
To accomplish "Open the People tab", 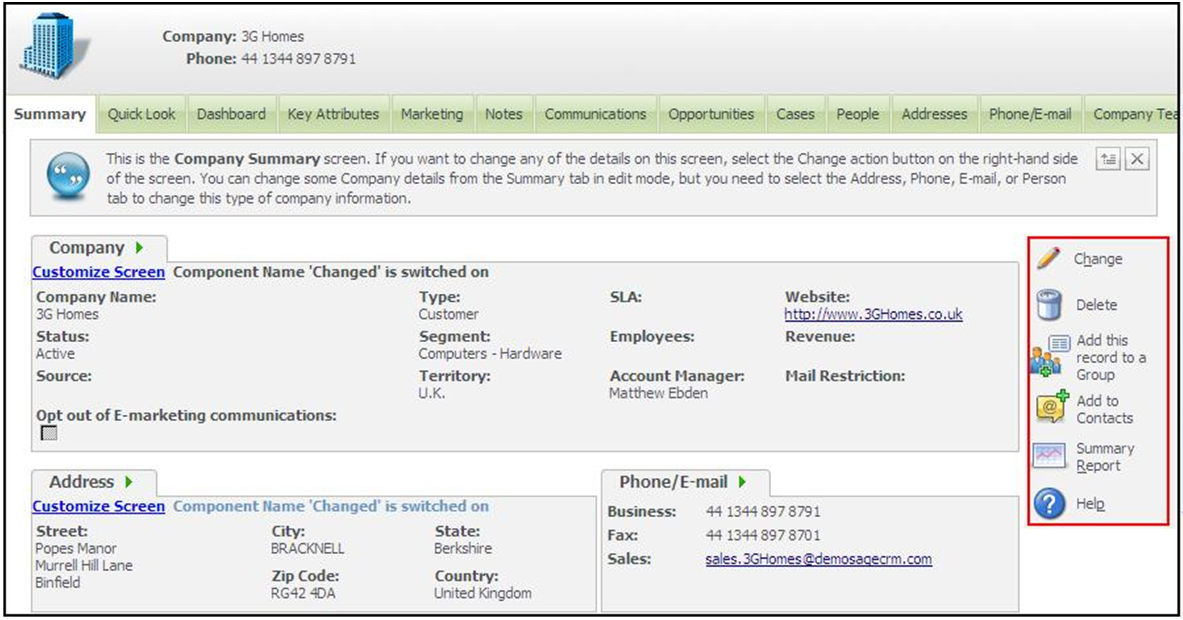I will click(x=858, y=114).
